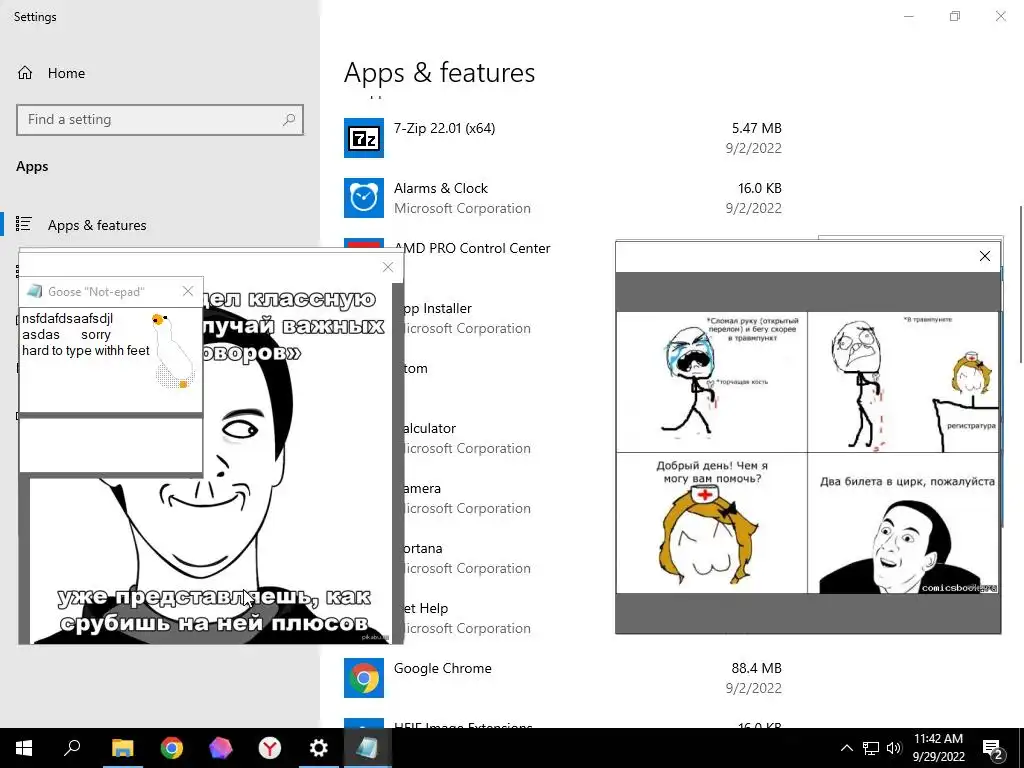Click text "hard to type withh feet"
Screen dimensions: 1024x768
click(x=86, y=351)
